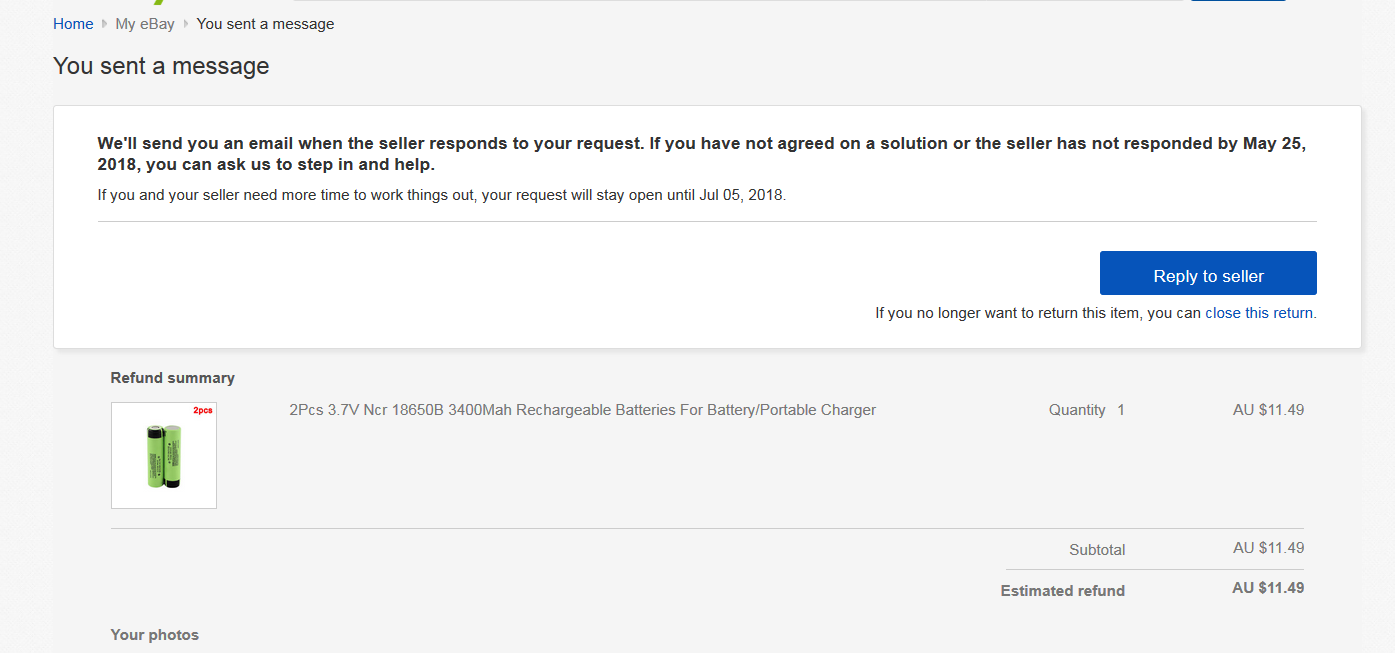
Task: Click the request open until Jul 05 text
Action: pyautogui.click(x=441, y=195)
